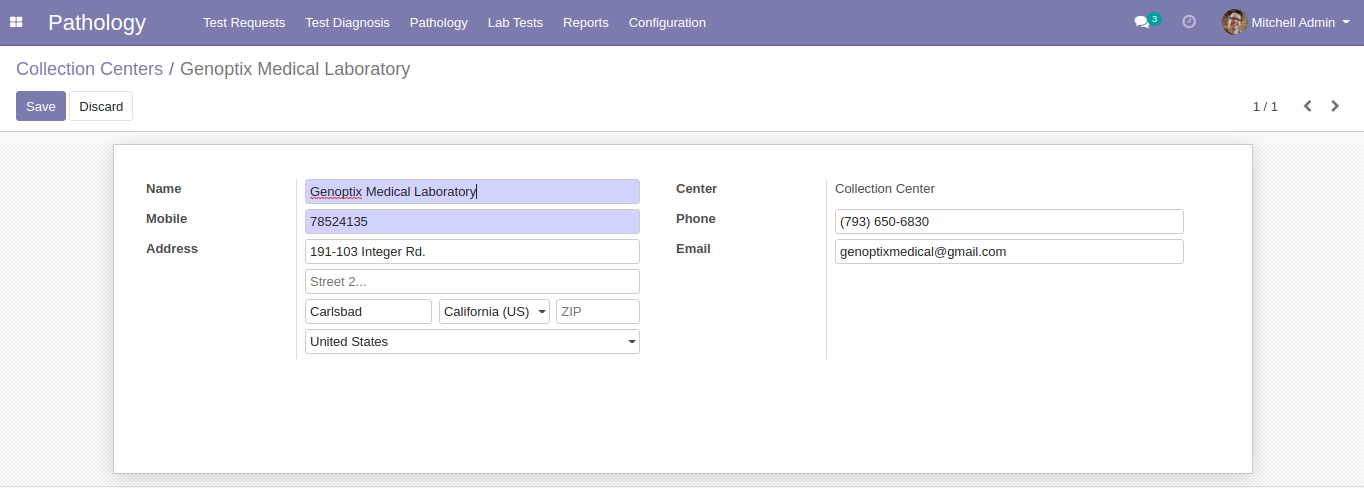Expand the California (US) state dropdown
Image resolution: width=1364 pixels, height=488 pixels.
(x=494, y=312)
